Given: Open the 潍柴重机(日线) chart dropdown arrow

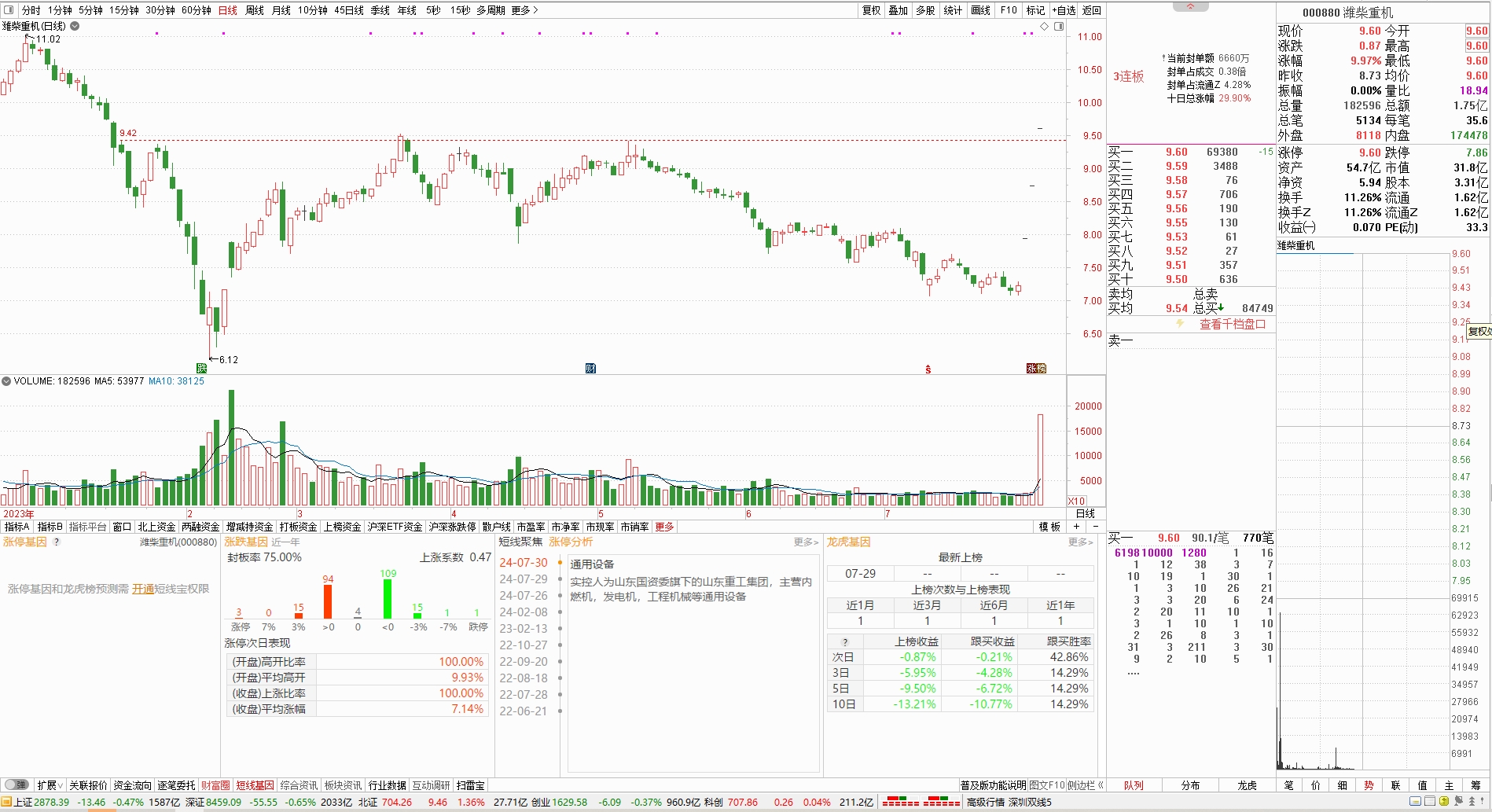Looking at the screenshot, I should pyautogui.click(x=75, y=26).
